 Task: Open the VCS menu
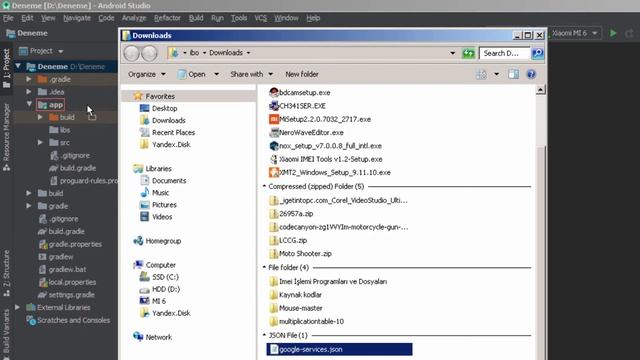pyautogui.click(x=260, y=18)
